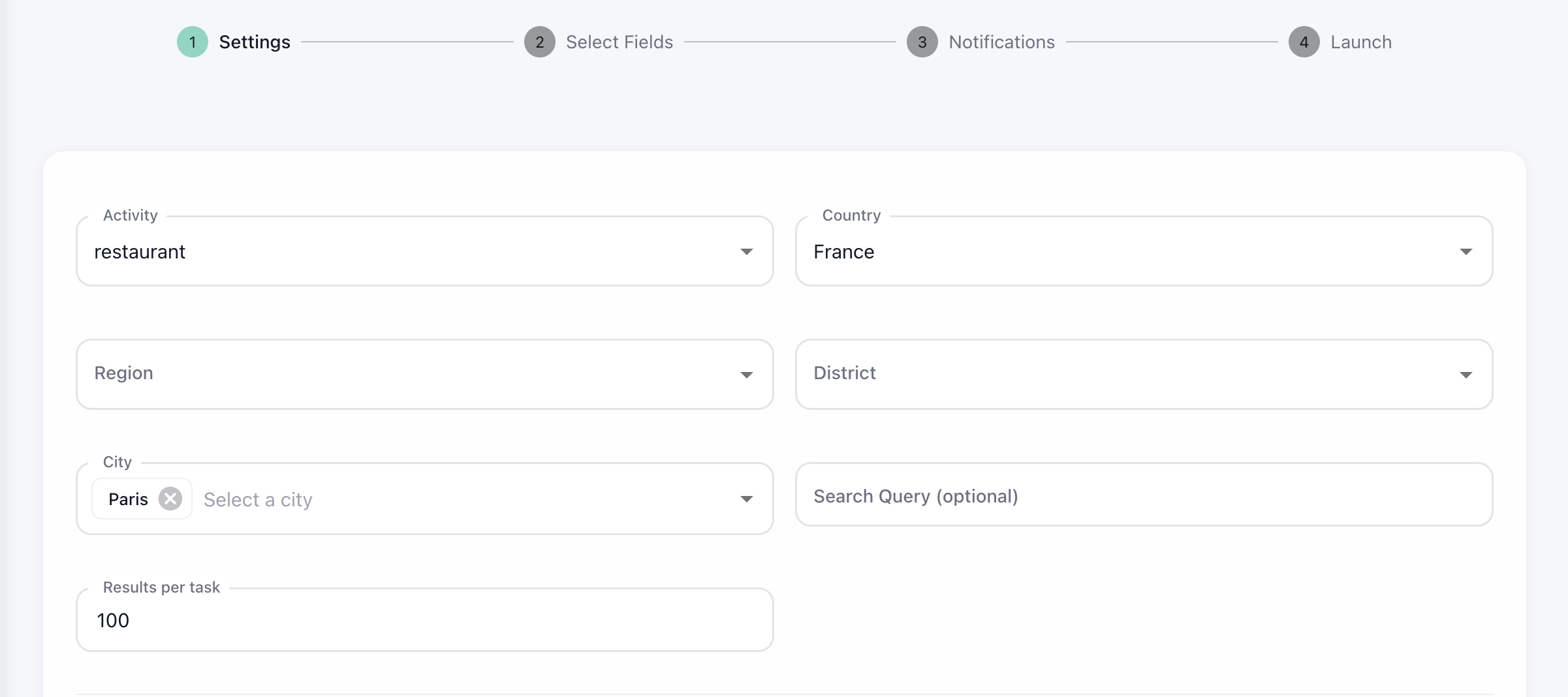
Task: Click the step 4 circle icon
Action: pos(1304,42)
